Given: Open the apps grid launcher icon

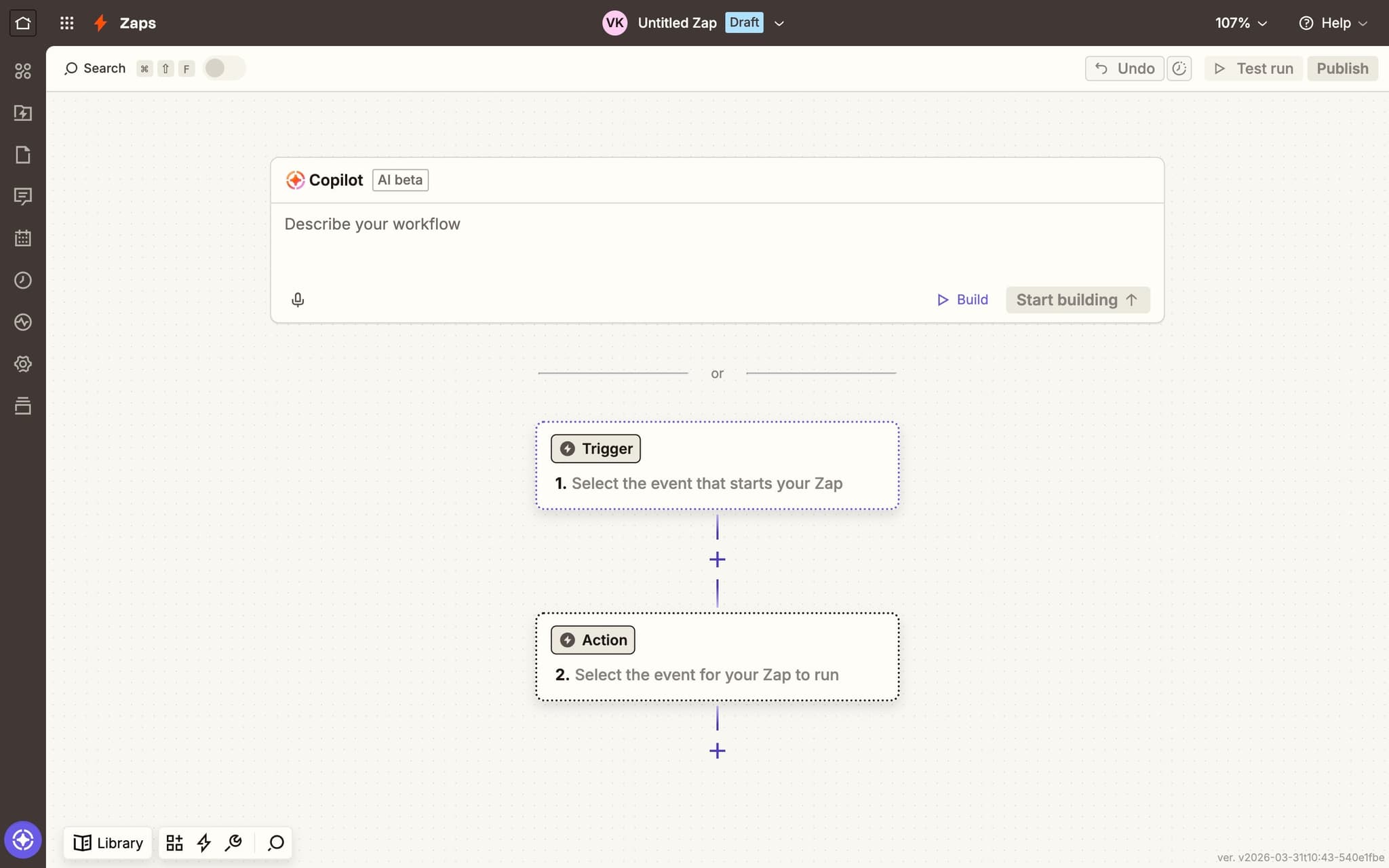Looking at the screenshot, I should pyautogui.click(x=66, y=23).
